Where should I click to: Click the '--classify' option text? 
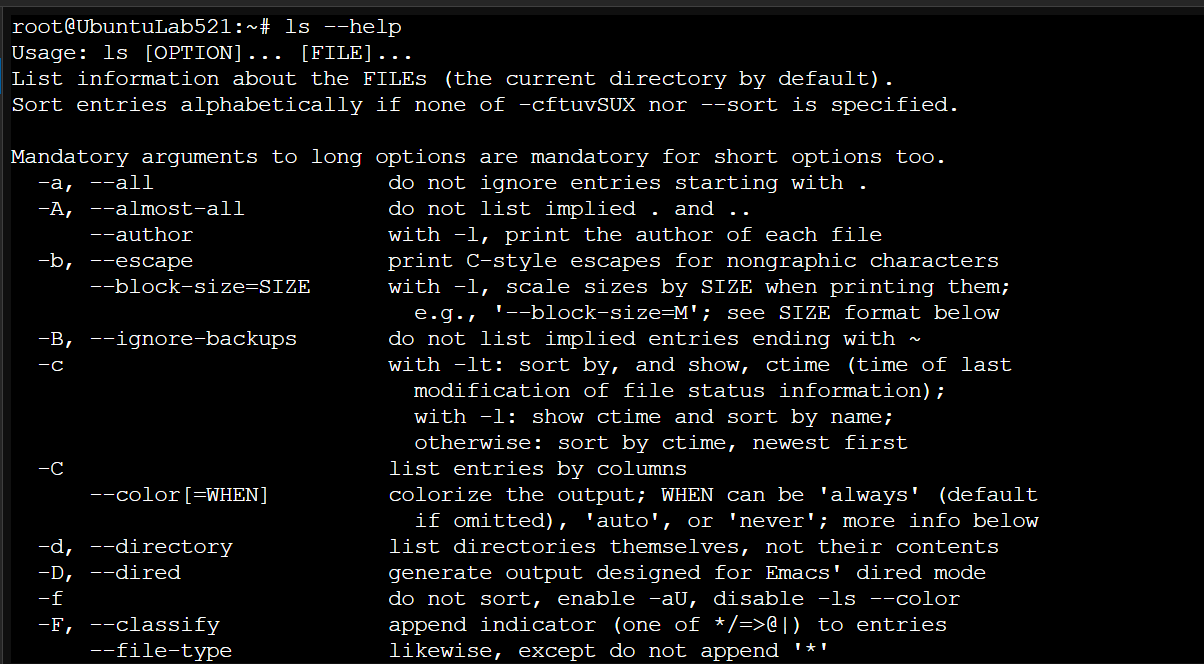(x=154, y=625)
